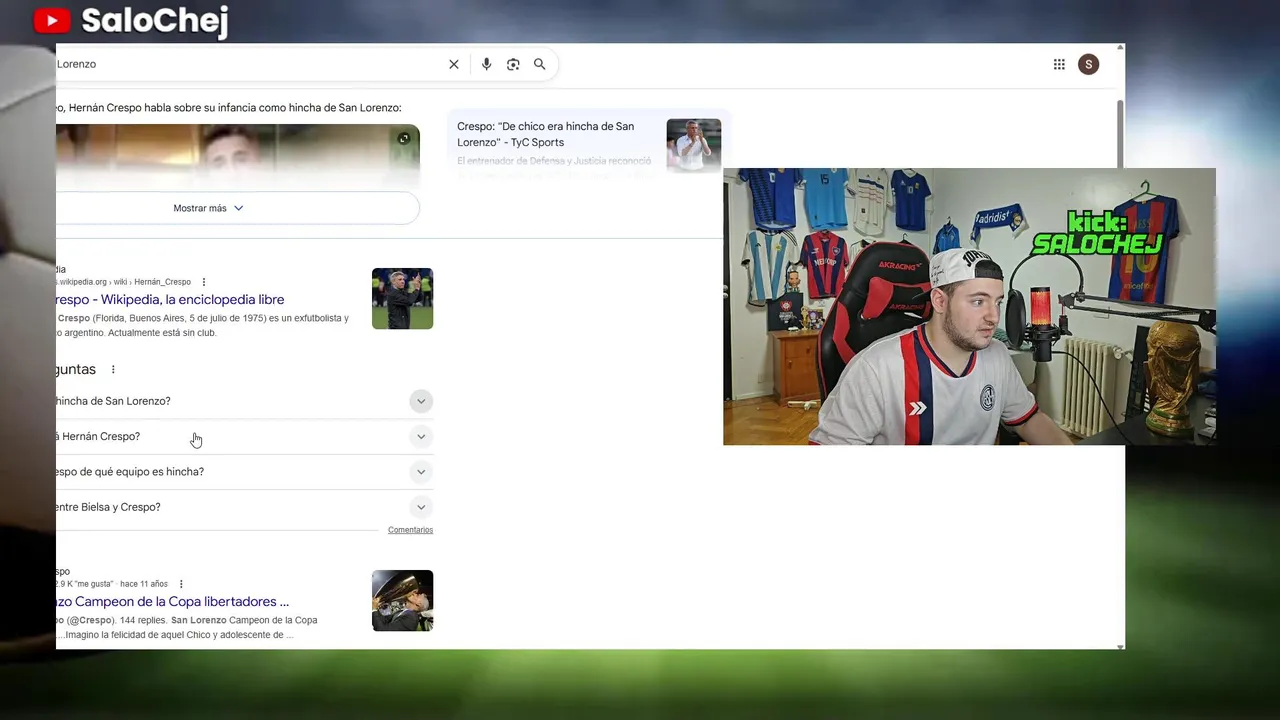This screenshot has height=720, width=1280.
Task: Open 'Campeon de la Copa libertadores' result link
Action: coord(173,601)
